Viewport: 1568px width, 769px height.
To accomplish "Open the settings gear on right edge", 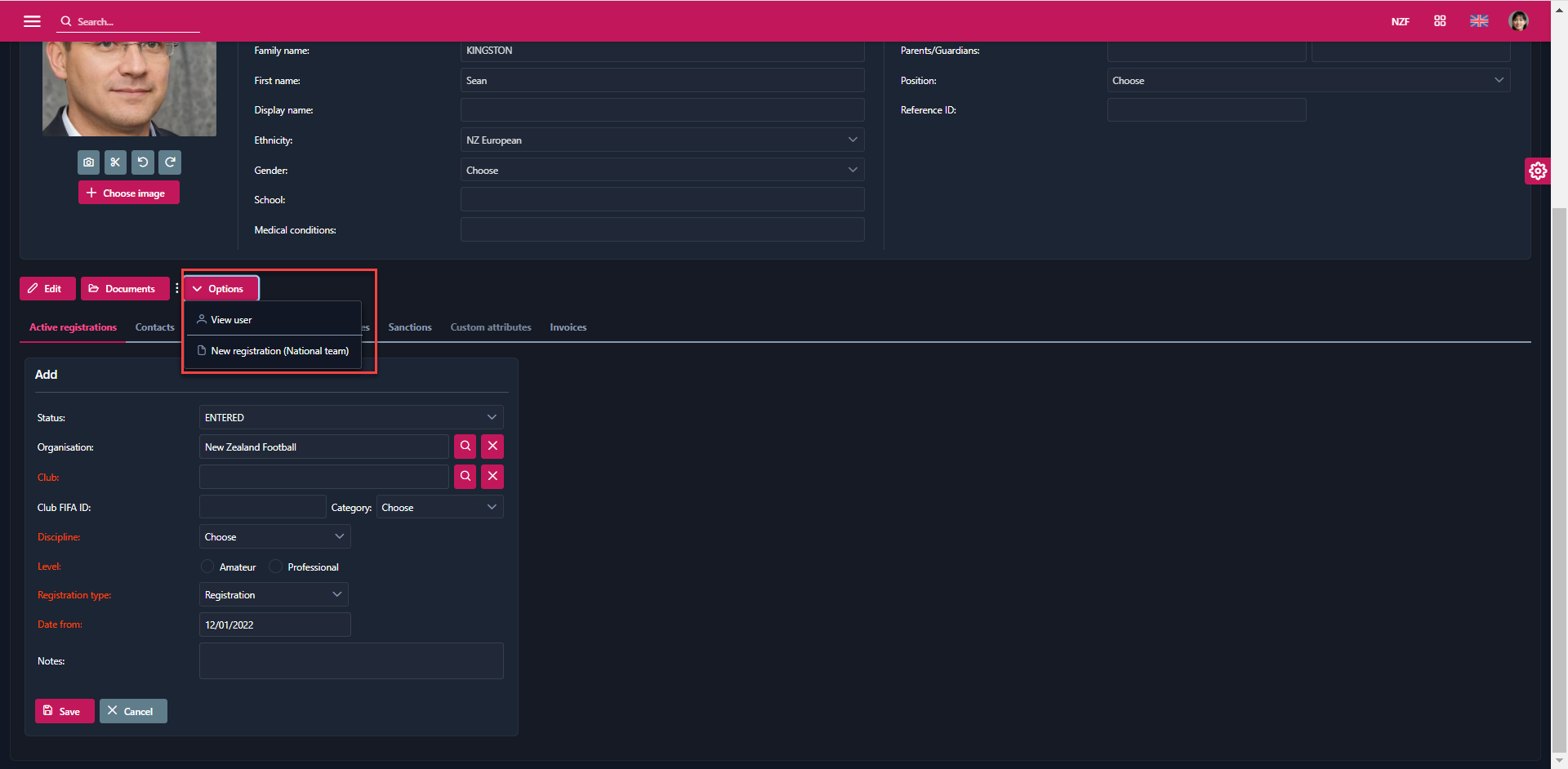I will click(1537, 171).
